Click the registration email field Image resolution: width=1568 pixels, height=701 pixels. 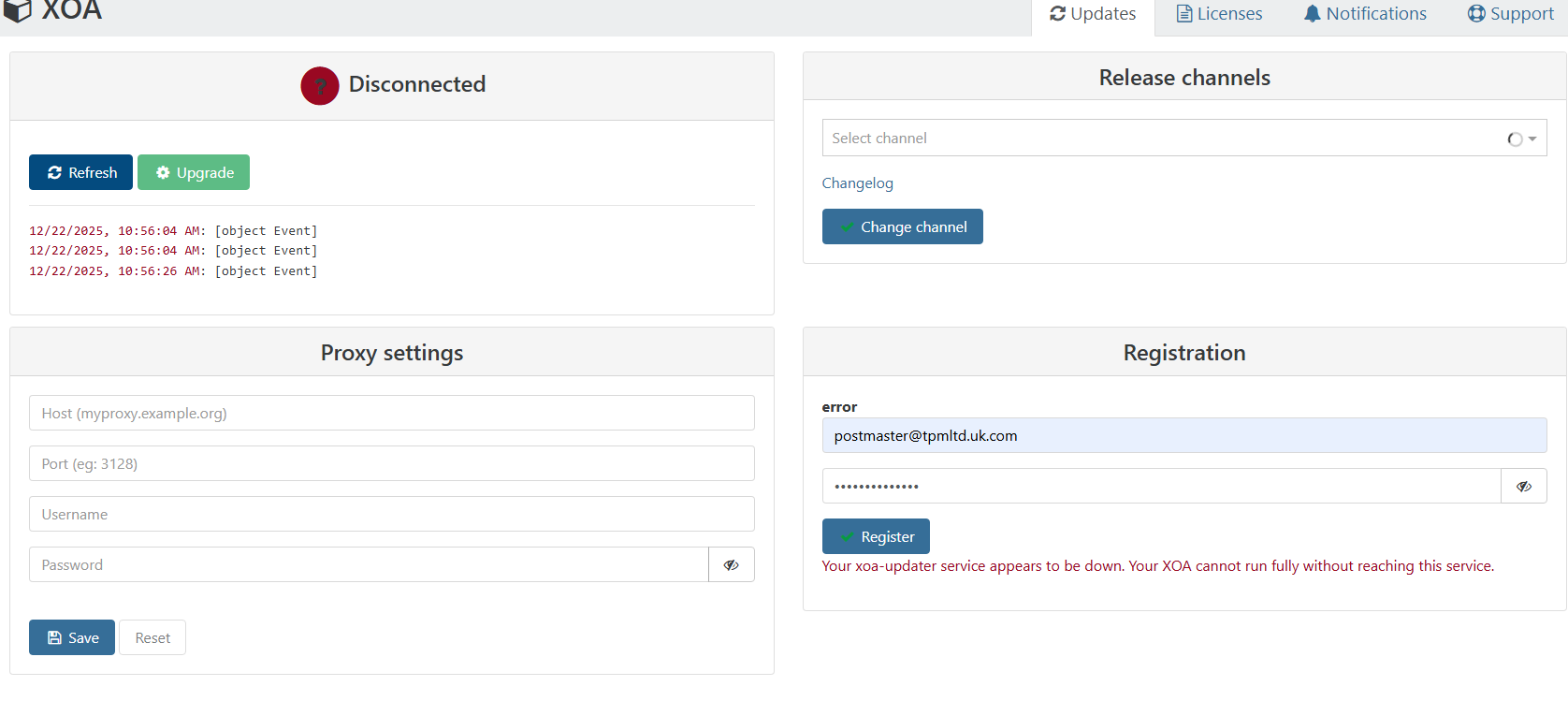pos(1183,436)
